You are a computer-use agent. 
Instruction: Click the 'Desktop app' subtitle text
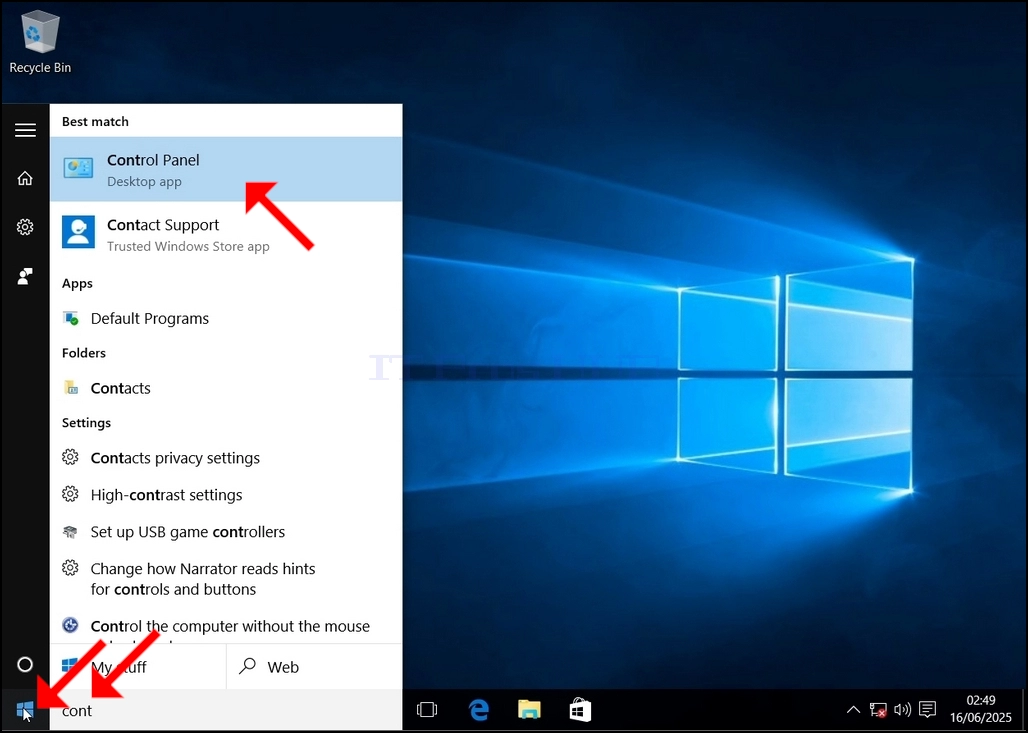144,182
